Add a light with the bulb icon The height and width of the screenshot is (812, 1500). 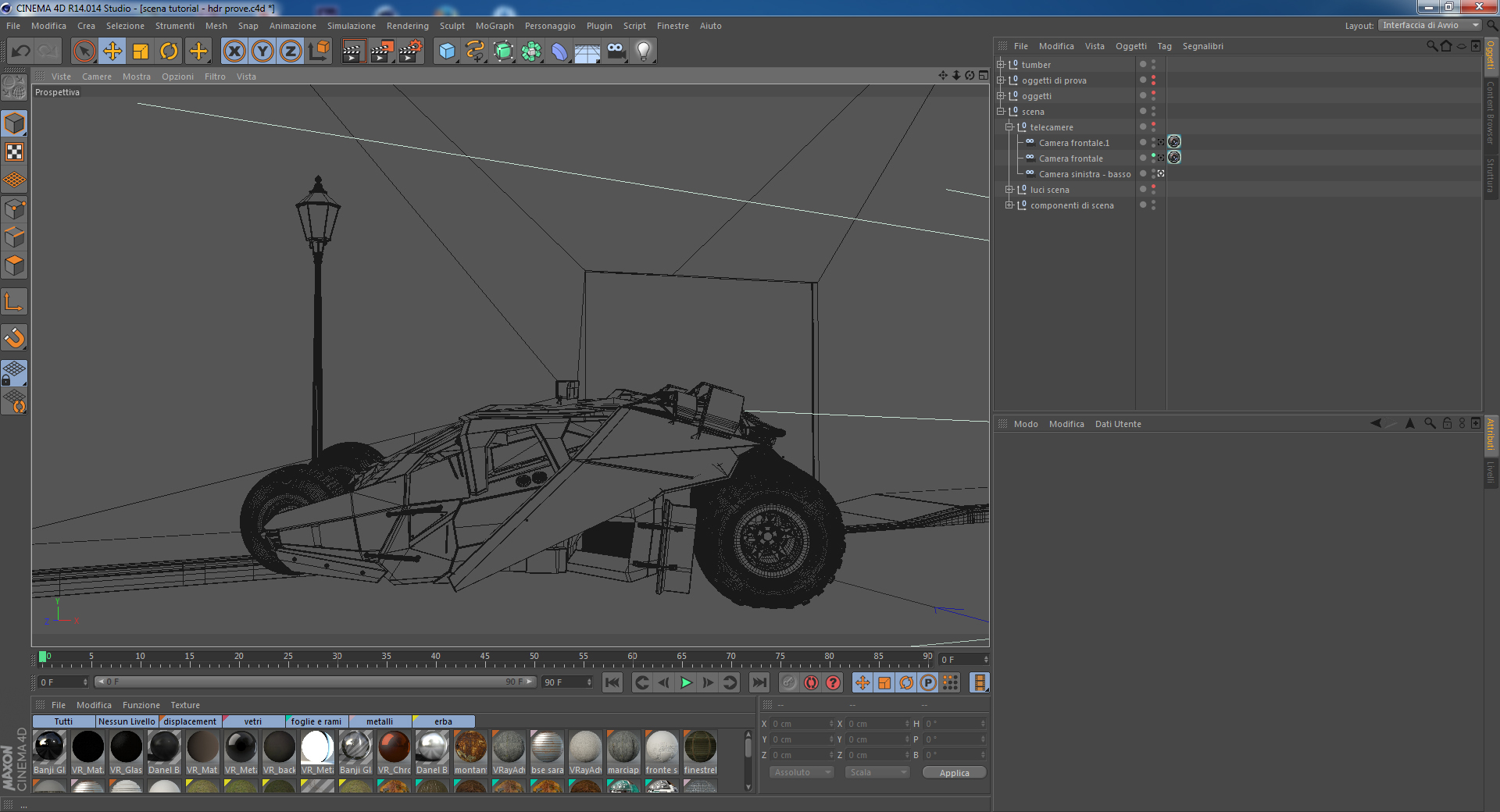tap(643, 52)
